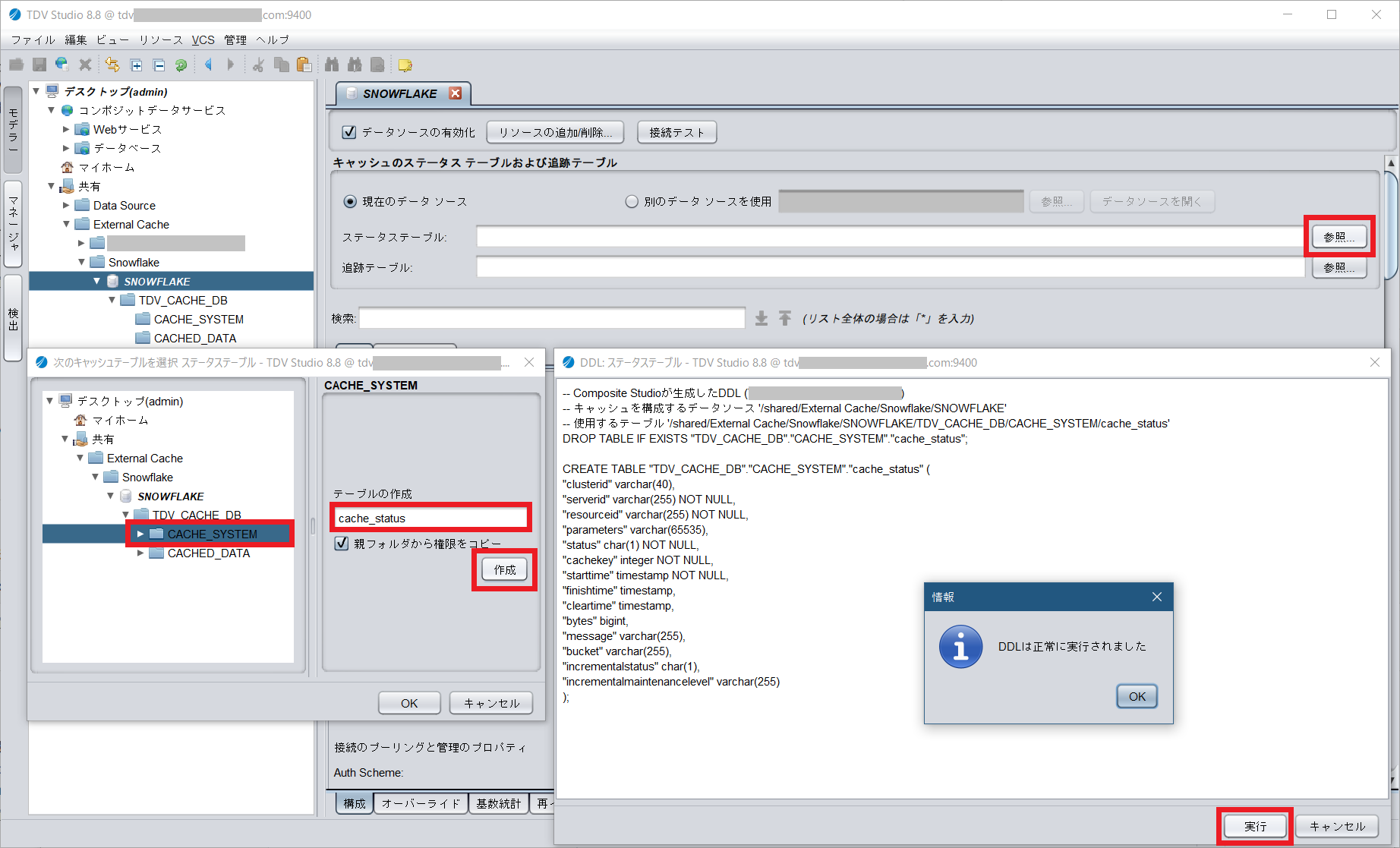The height and width of the screenshot is (848, 1400).
Task: Open the 検出 side tab
Action: pyautogui.click(x=13, y=318)
